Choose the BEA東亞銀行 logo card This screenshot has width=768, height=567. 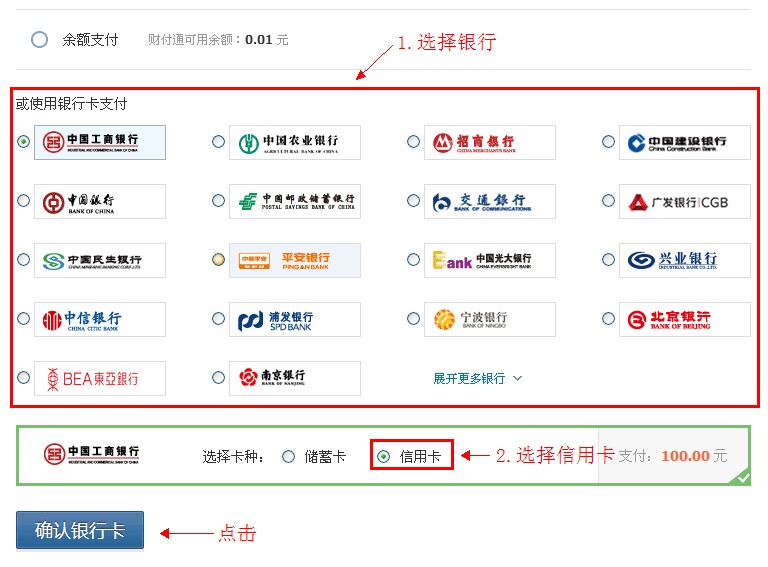[x=100, y=378]
